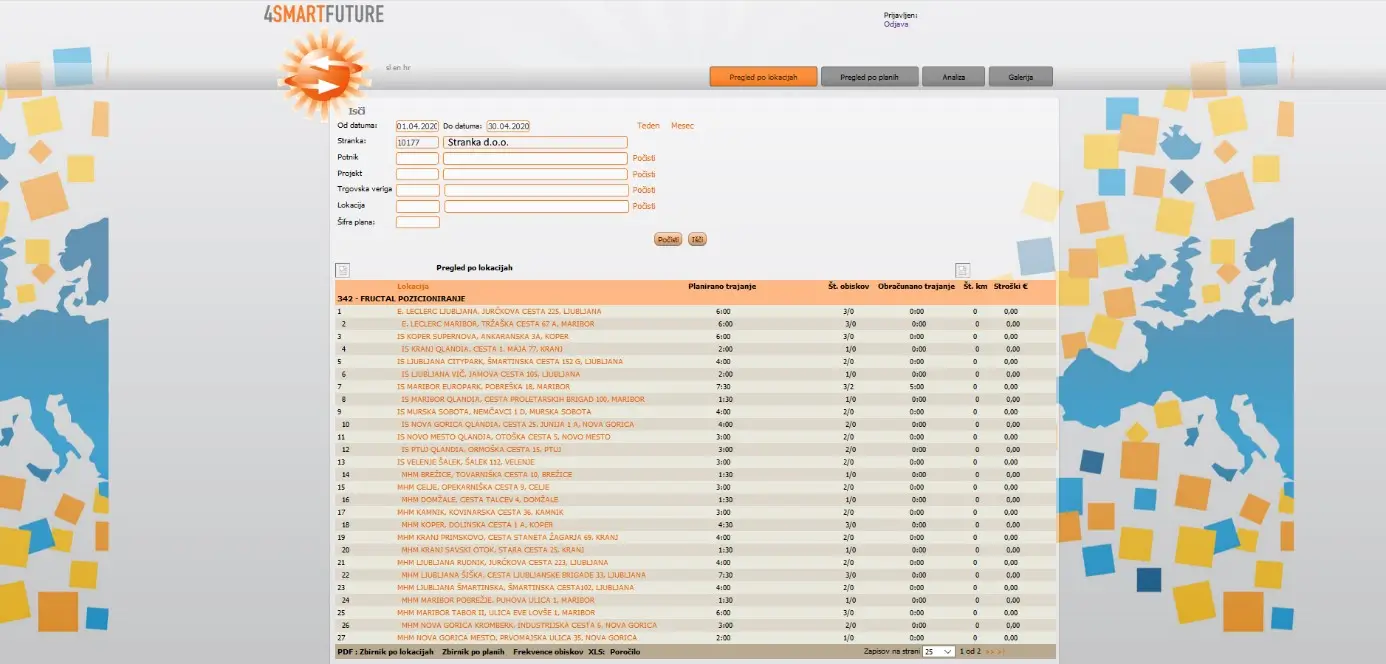Click the Potnik name input
This screenshot has height=664, width=1386.
[x=535, y=158]
